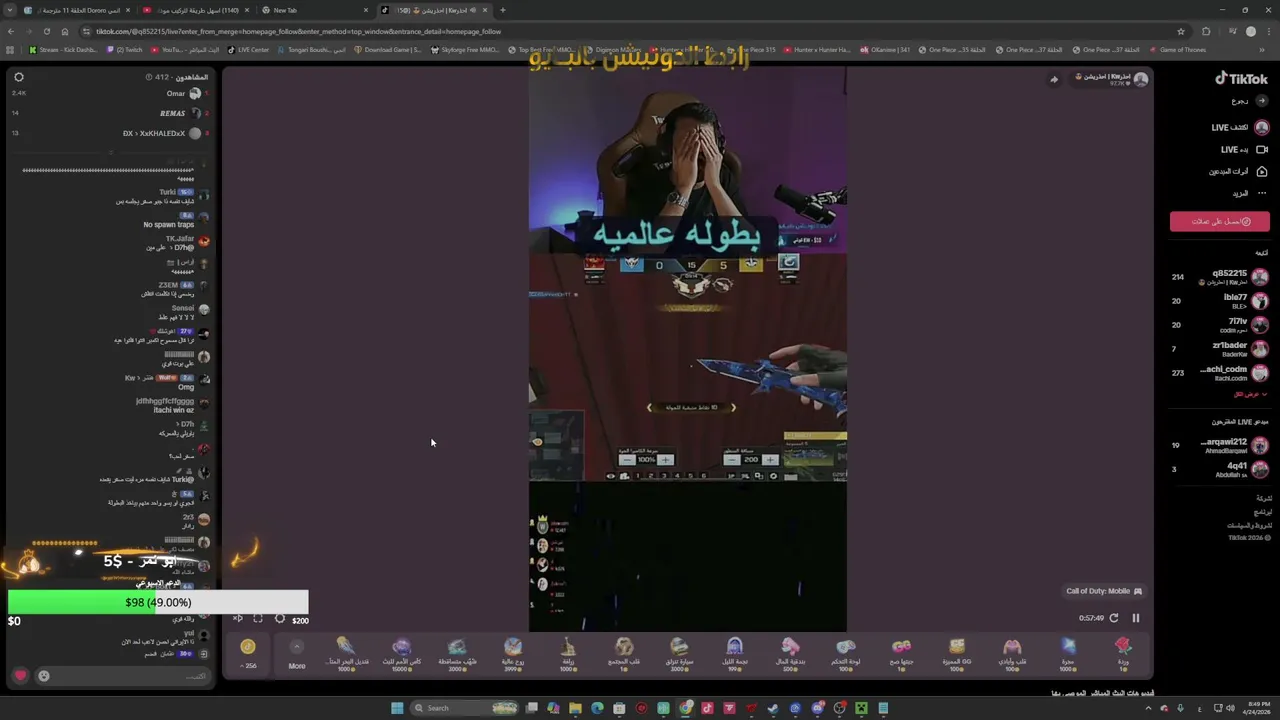
Task: Pause the live stream
Action: click(x=1135, y=618)
